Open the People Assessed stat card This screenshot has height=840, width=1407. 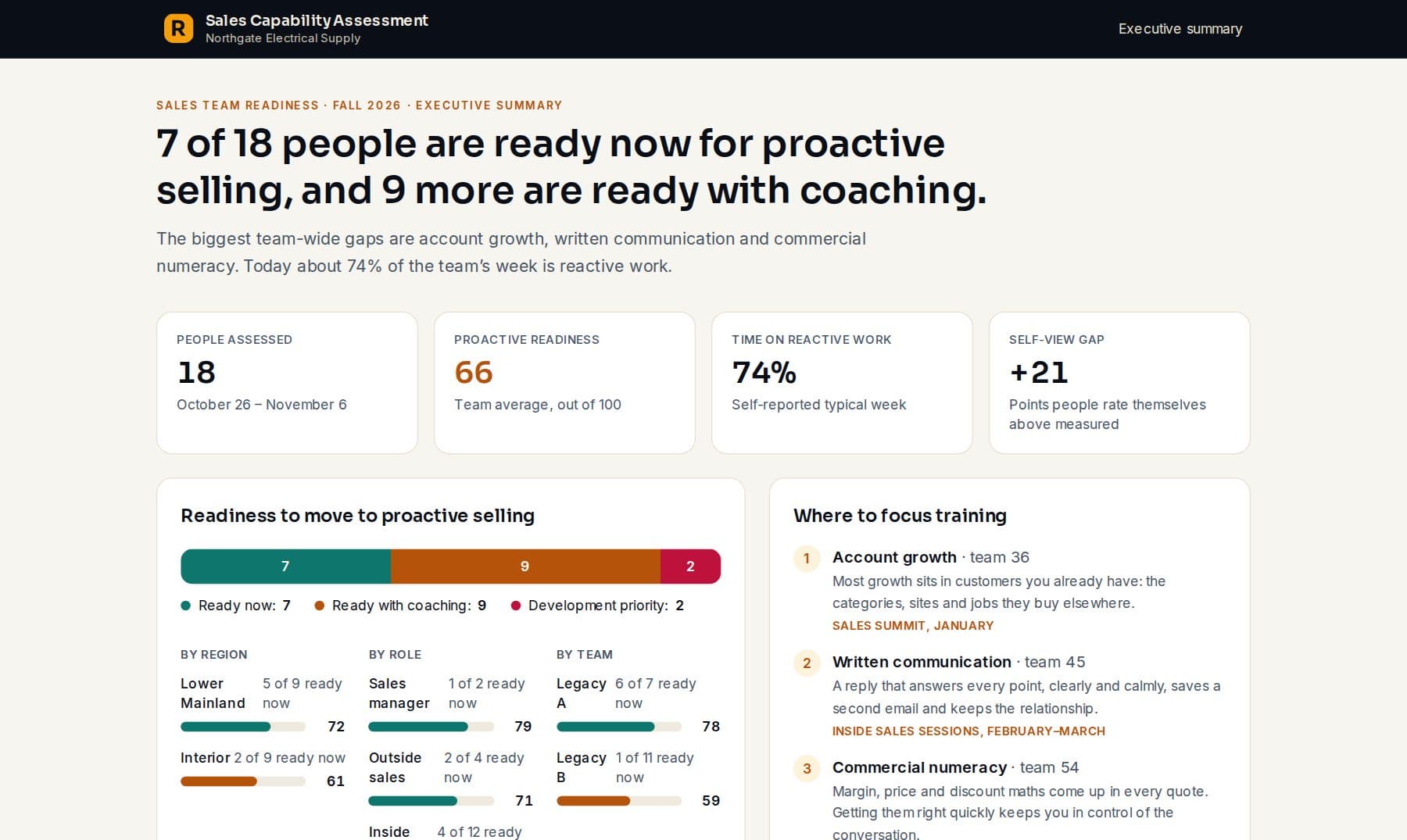click(x=287, y=383)
